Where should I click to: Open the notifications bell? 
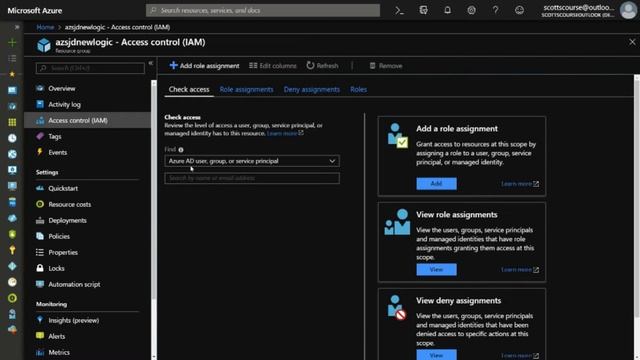coord(447,11)
